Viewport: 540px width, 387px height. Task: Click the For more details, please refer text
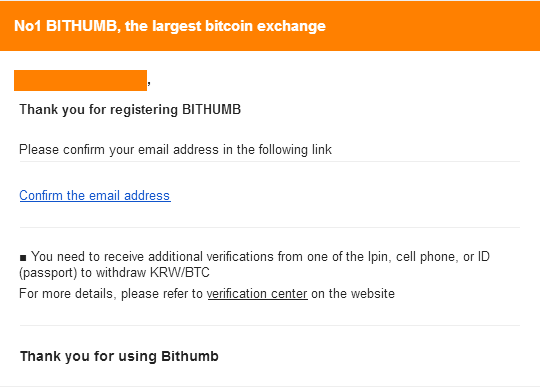pyautogui.click(x=111, y=294)
